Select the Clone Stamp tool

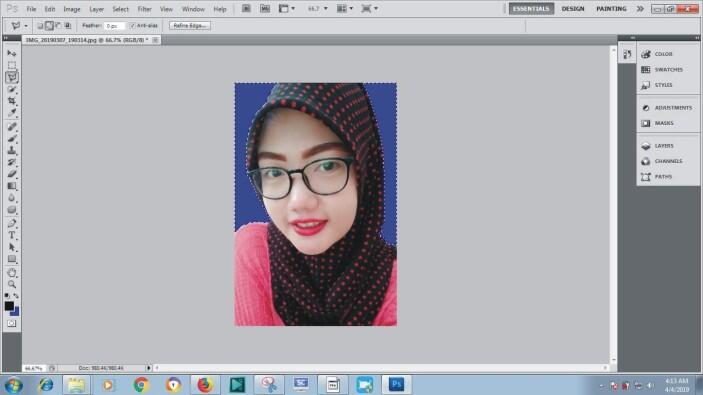click(x=12, y=151)
